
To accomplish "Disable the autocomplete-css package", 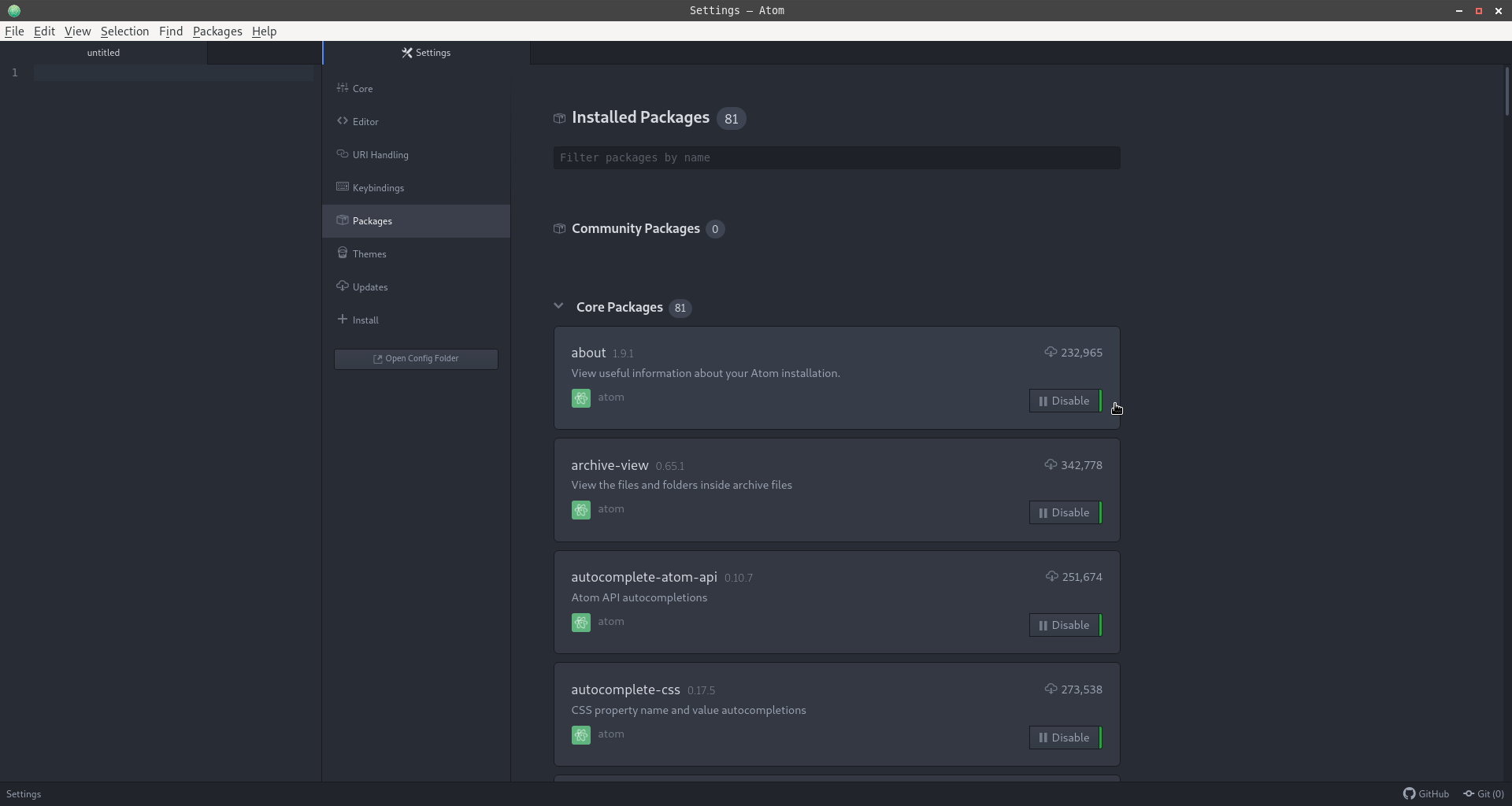I will (x=1065, y=738).
